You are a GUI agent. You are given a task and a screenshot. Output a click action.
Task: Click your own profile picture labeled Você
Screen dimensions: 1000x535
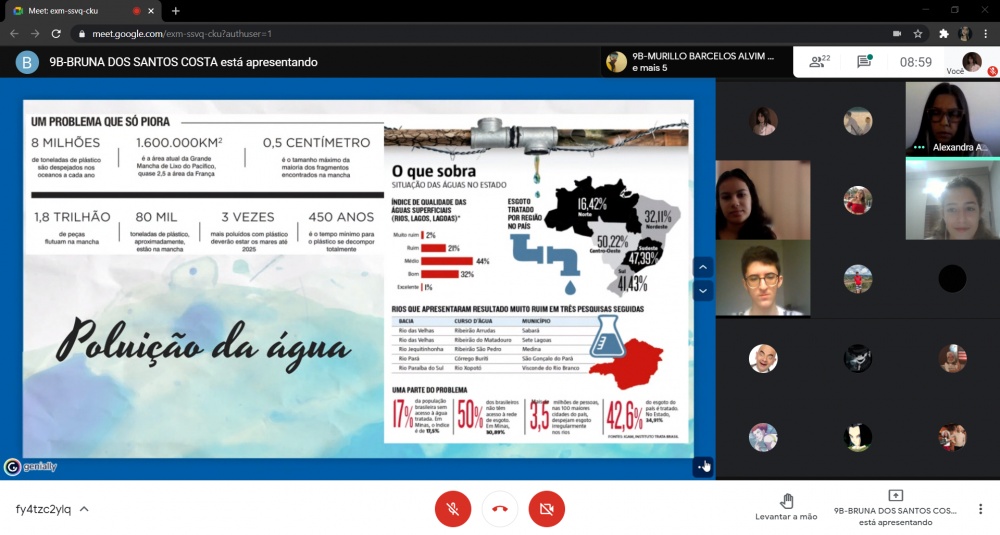tap(972, 62)
